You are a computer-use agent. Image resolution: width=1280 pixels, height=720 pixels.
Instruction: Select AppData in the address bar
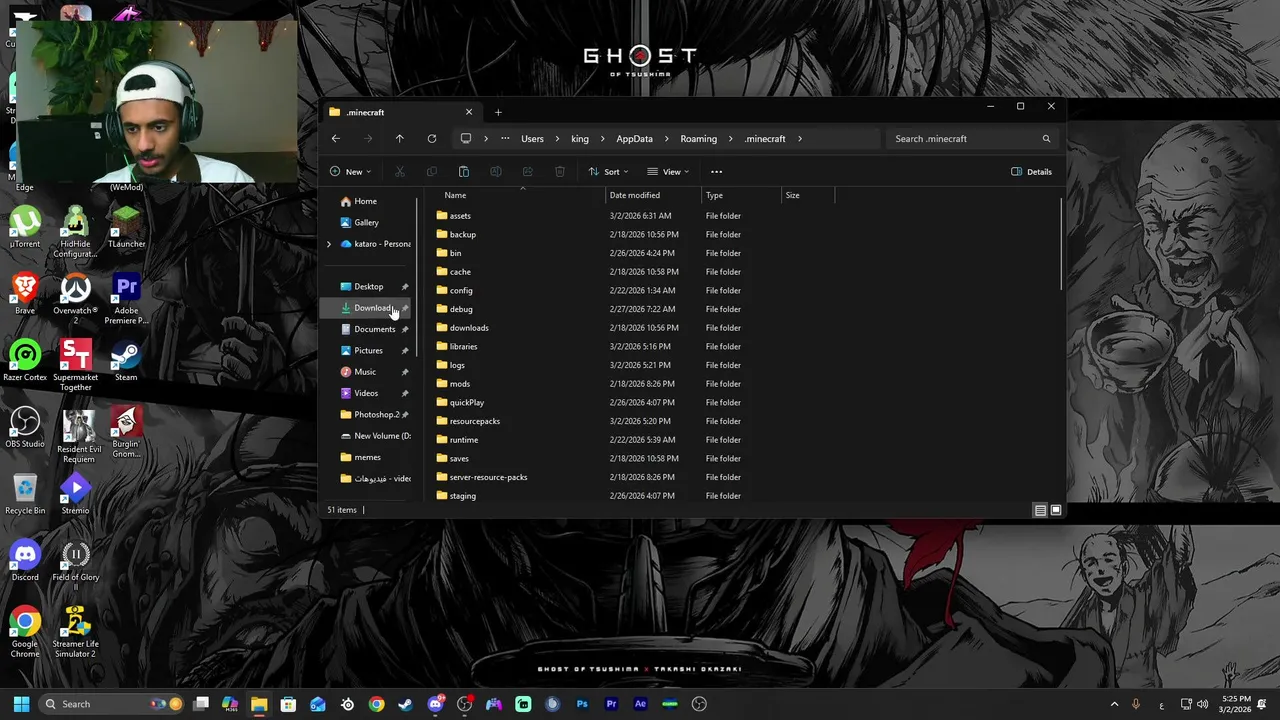pos(634,139)
